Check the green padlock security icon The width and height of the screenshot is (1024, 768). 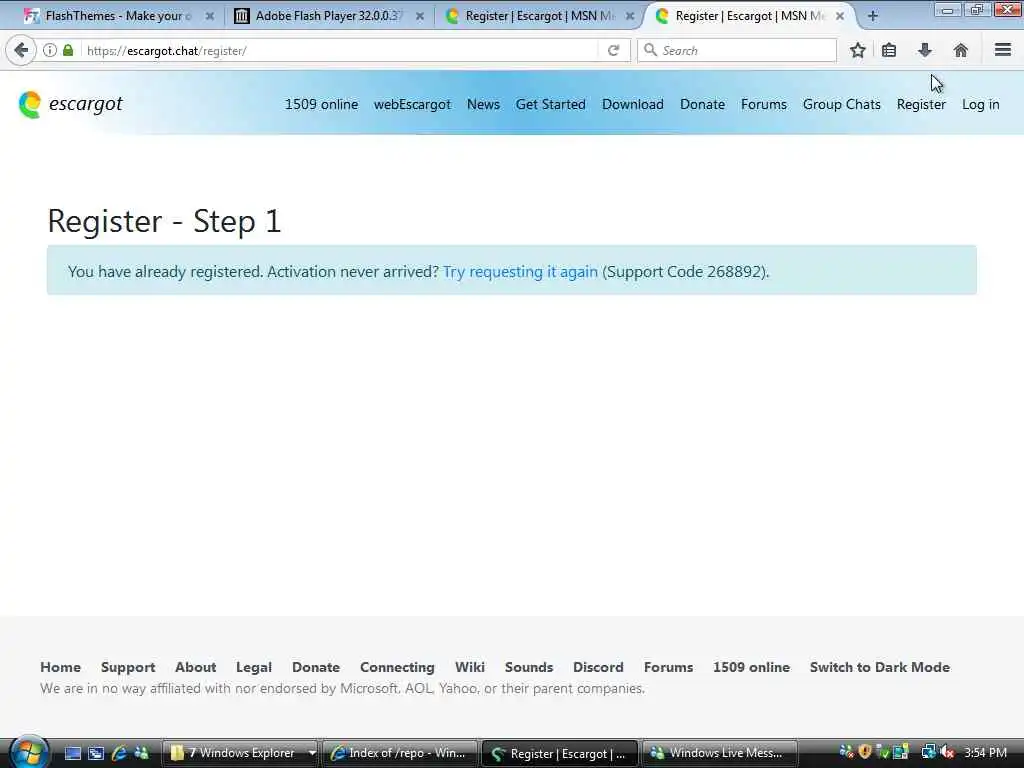(x=68, y=50)
